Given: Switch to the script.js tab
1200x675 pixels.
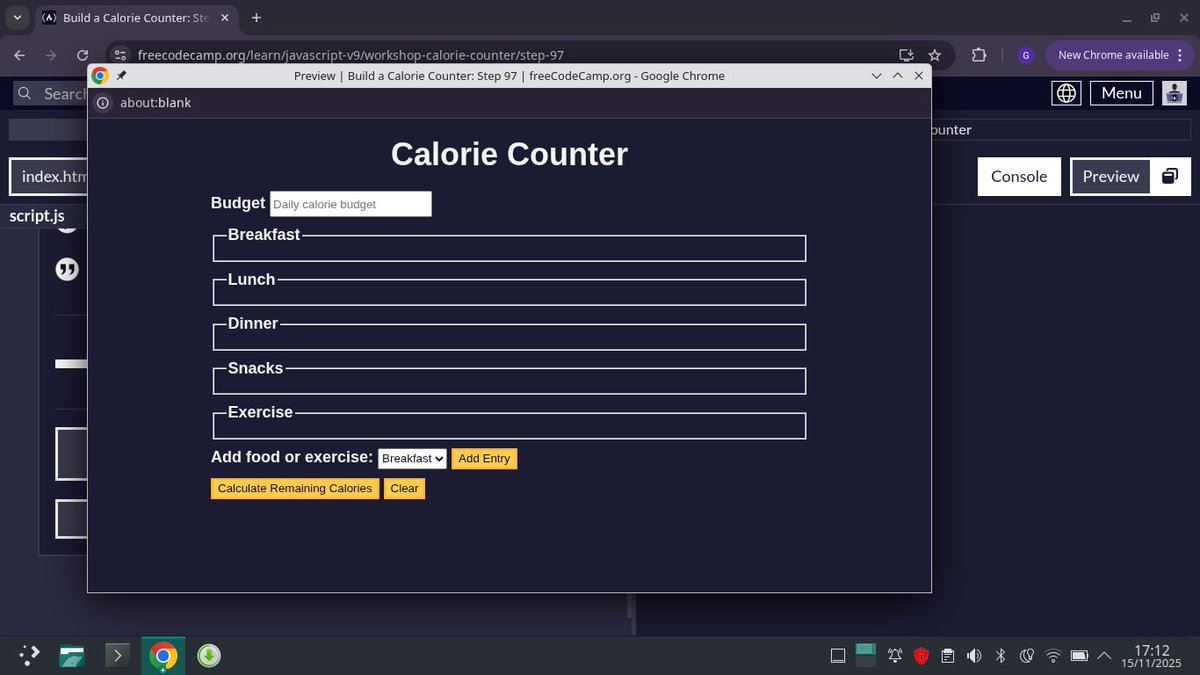Looking at the screenshot, I should [37, 215].
